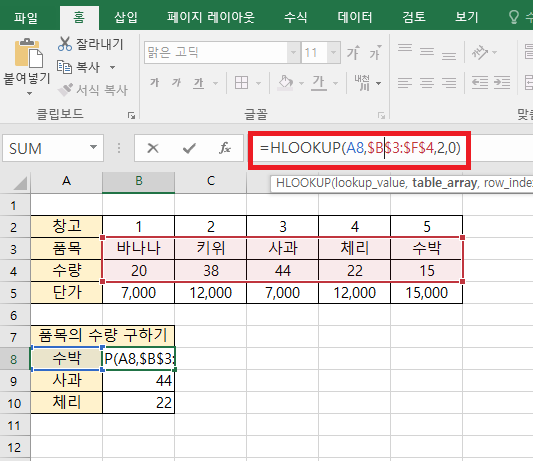This screenshot has height=461, width=533.
Task: Toggle underline 가 formatting
Action: click(x=199, y=83)
